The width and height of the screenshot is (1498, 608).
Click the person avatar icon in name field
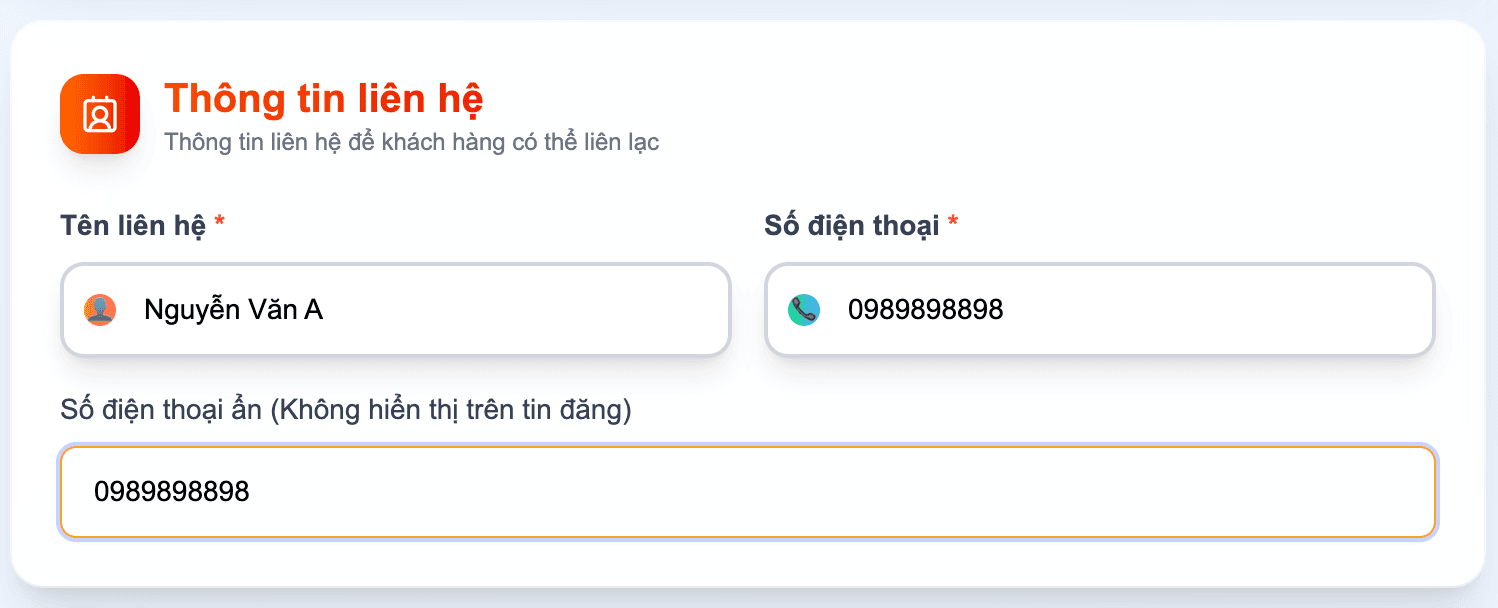(100, 310)
